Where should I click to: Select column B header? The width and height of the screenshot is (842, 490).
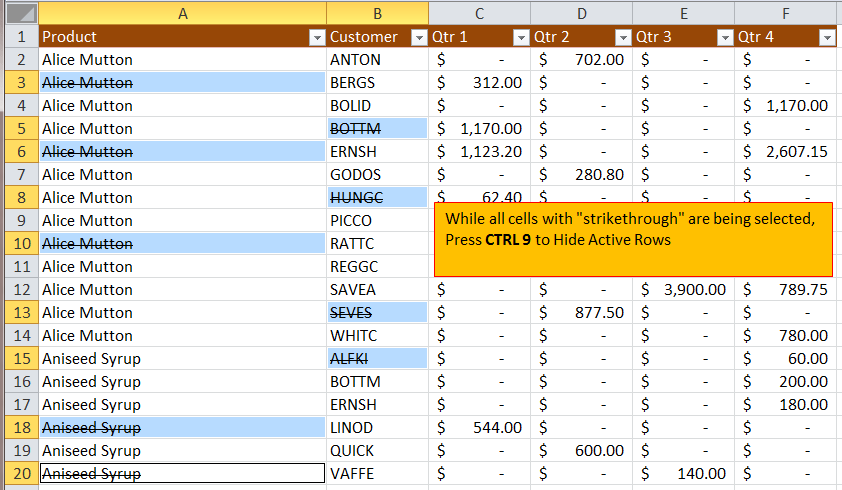[x=377, y=13]
